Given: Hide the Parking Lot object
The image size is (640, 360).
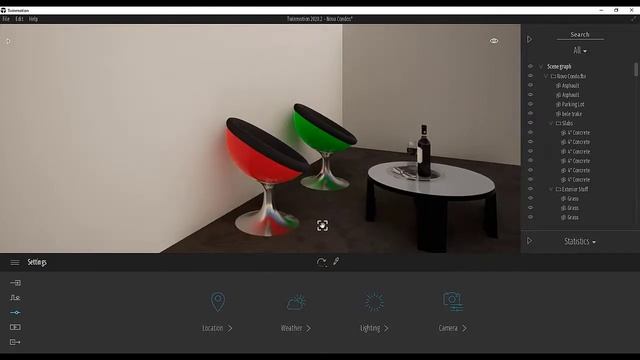Looking at the screenshot, I should pos(530,104).
